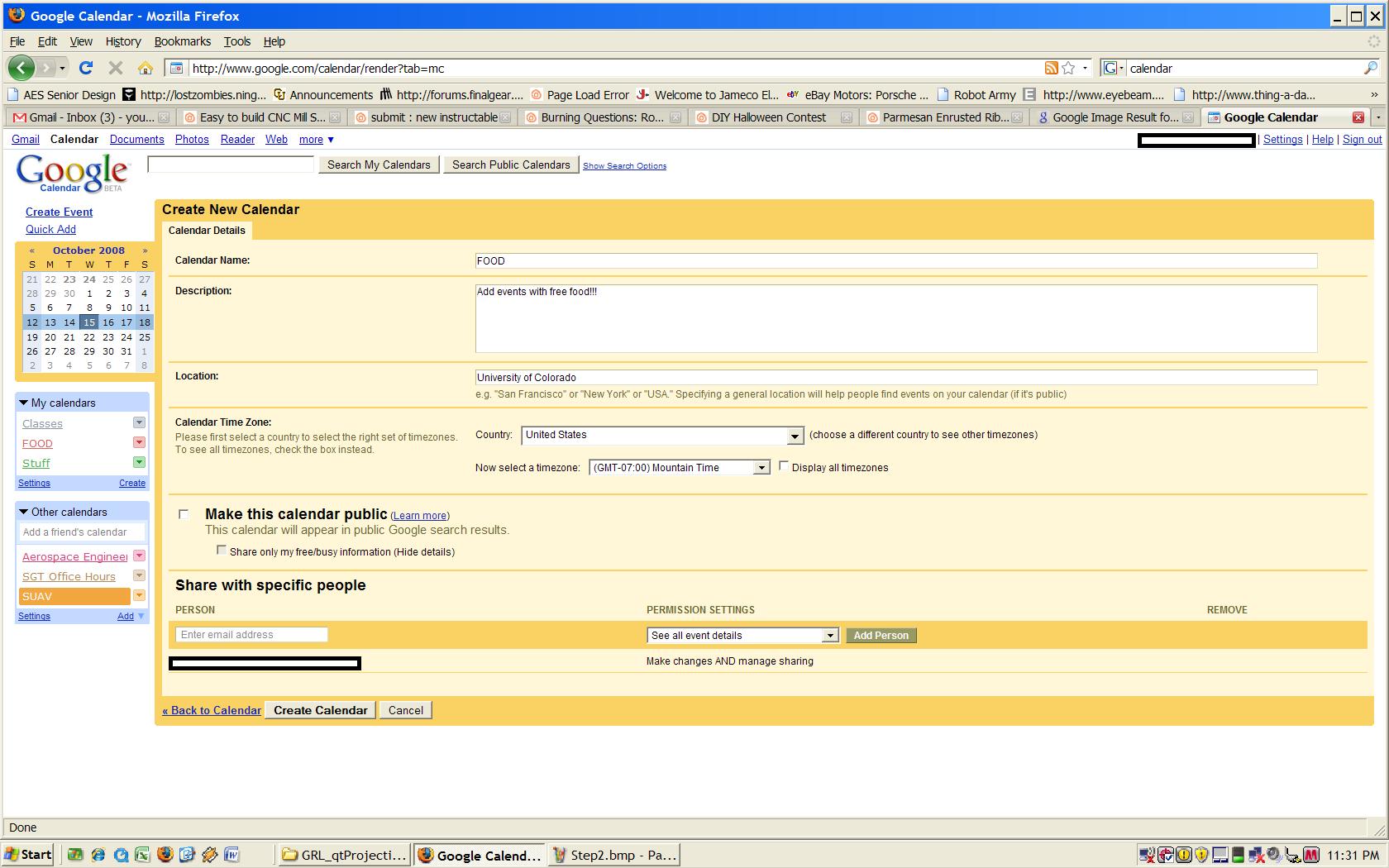This screenshot has width=1389, height=868.
Task: Open the Bookmarks menu
Action: (x=183, y=41)
